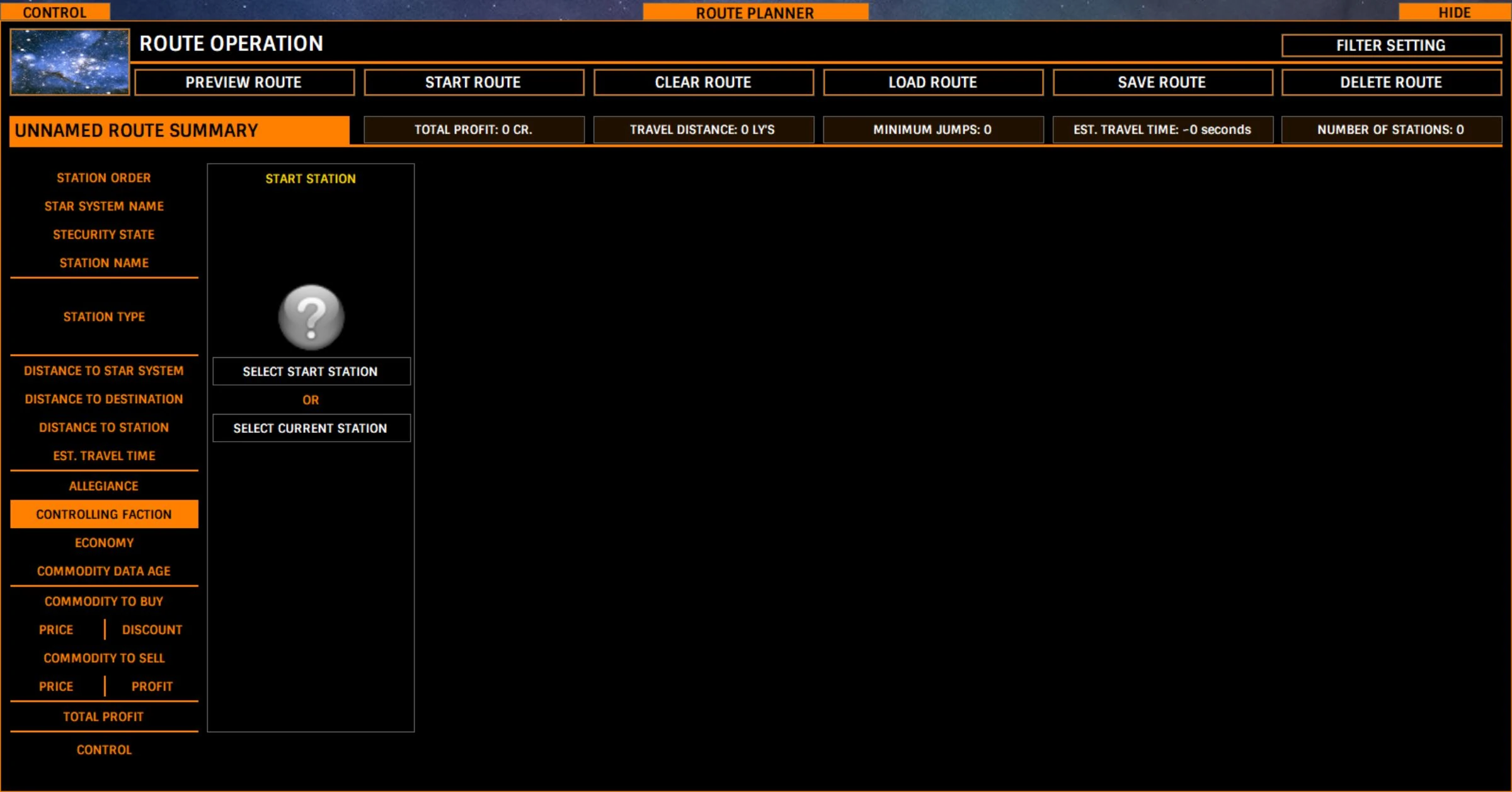Screen dimensions: 1512x792
Task: Switch to the ROUTE PLANNER tab
Action: coord(755,12)
